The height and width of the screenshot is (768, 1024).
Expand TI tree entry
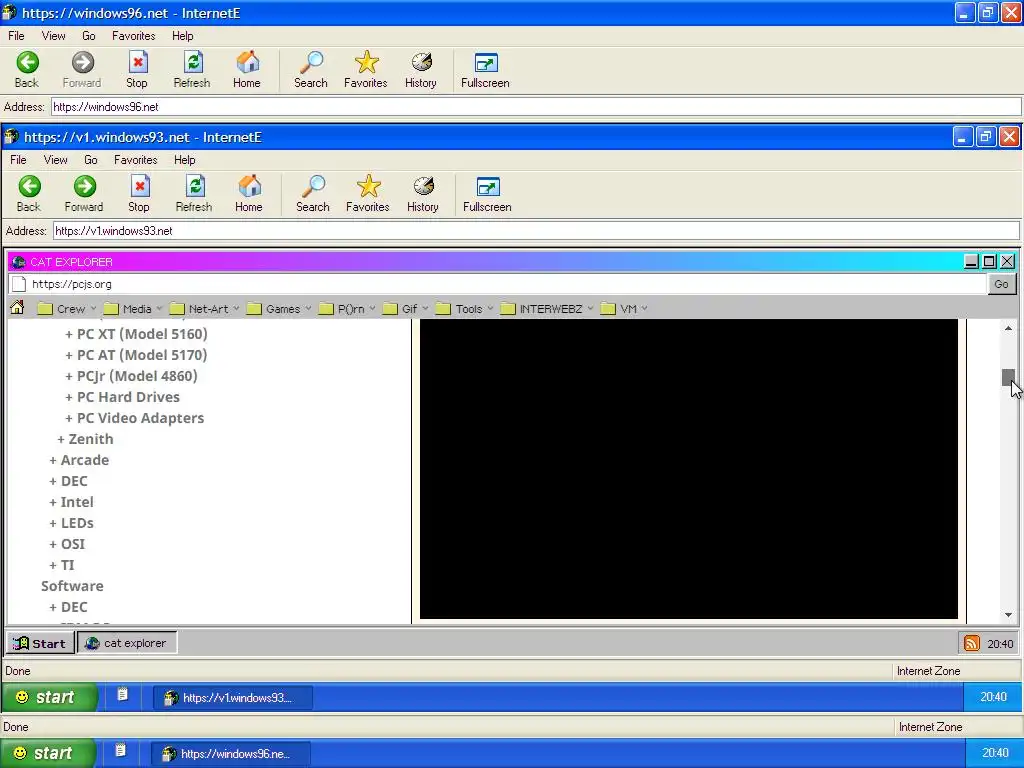(62, 565)
